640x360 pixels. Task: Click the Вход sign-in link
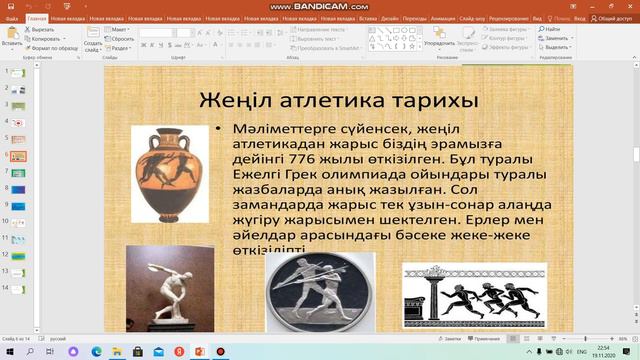click(x=580, y=18)
